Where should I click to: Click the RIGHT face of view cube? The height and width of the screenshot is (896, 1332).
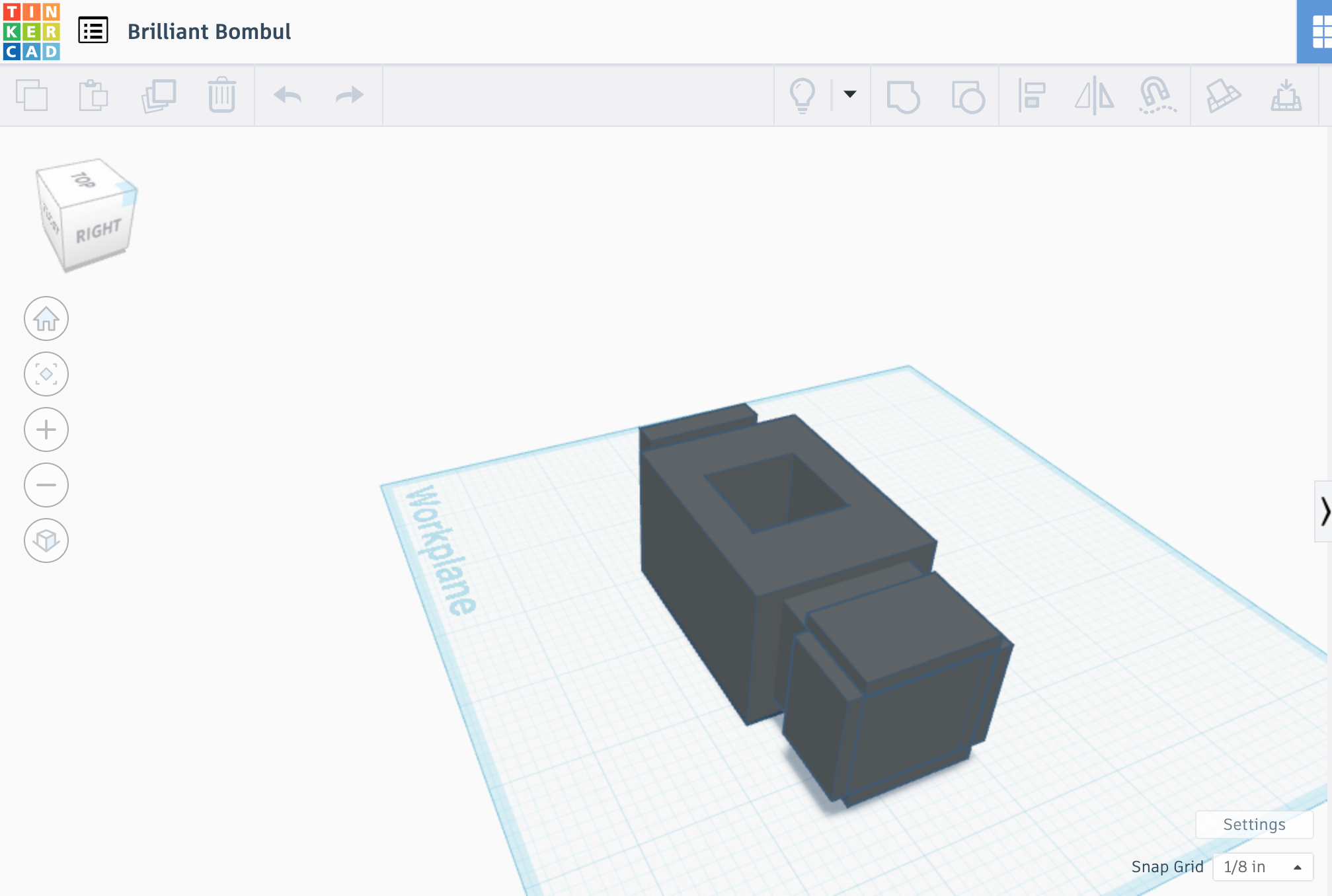98,231
